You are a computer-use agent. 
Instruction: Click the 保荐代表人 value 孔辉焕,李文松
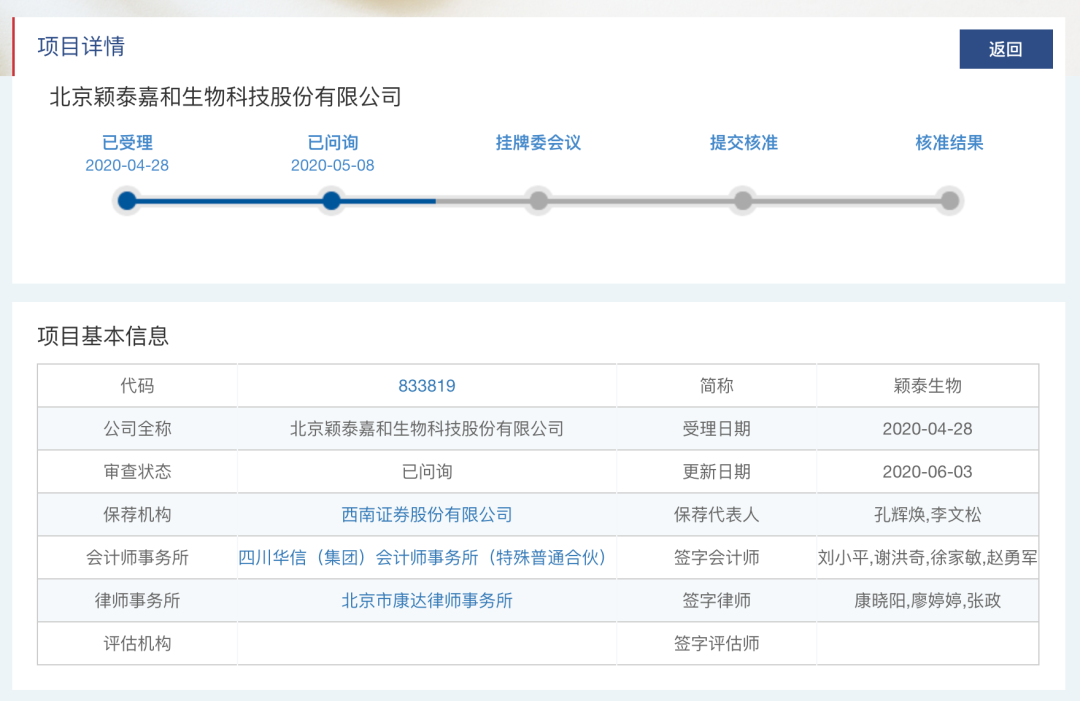coord(927,514)
